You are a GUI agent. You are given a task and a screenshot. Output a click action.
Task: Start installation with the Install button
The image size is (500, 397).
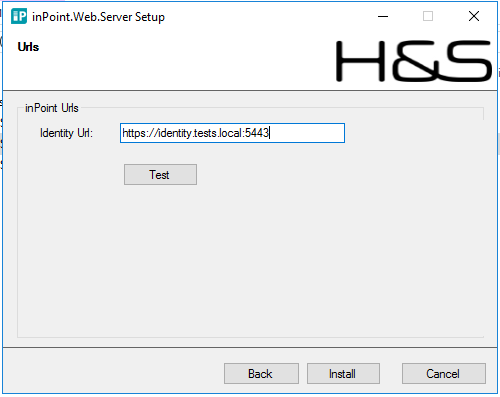[x=343, y=374]
